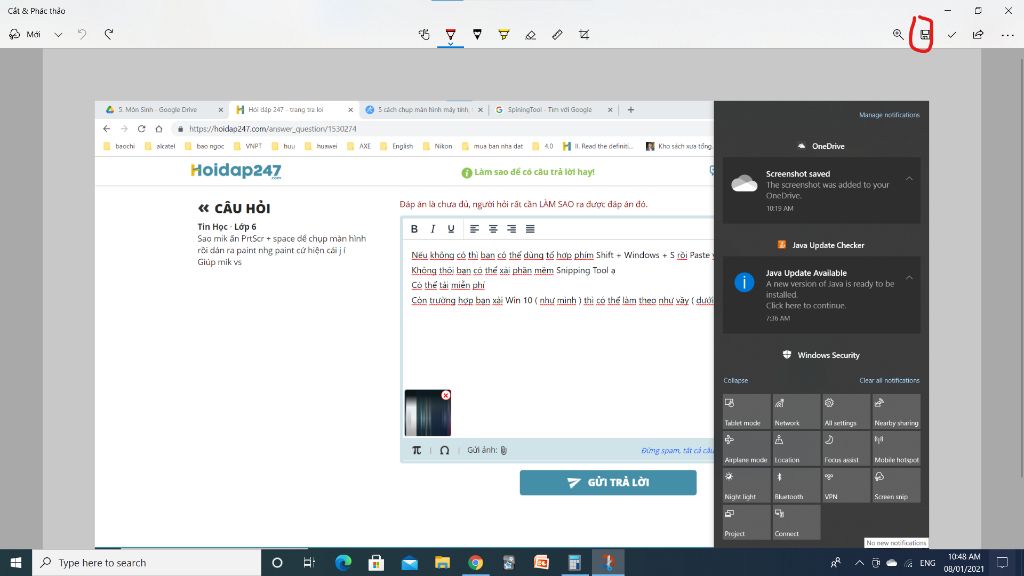The image size is (1024, 576).
Task: Open the three-dot See more menu
Action: click(1008, 35)
